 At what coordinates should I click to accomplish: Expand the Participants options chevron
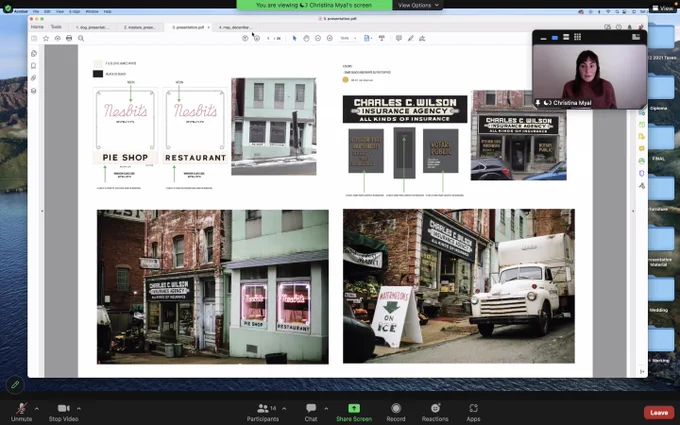284,408
